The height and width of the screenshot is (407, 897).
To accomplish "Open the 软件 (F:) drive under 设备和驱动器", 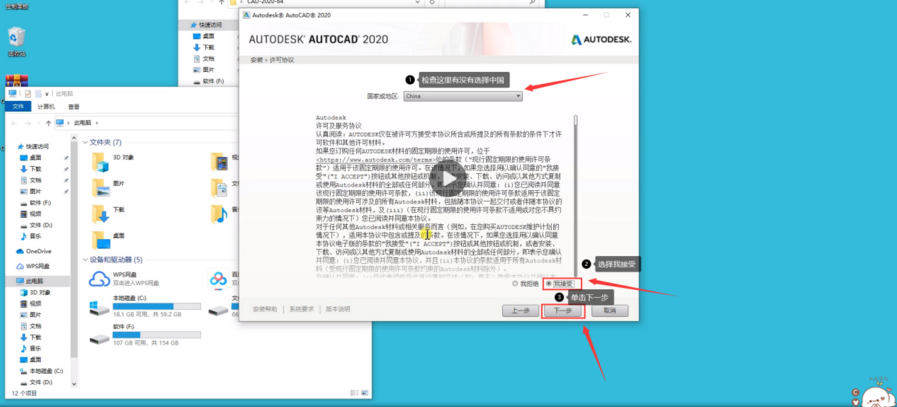I will pos(145,335).
